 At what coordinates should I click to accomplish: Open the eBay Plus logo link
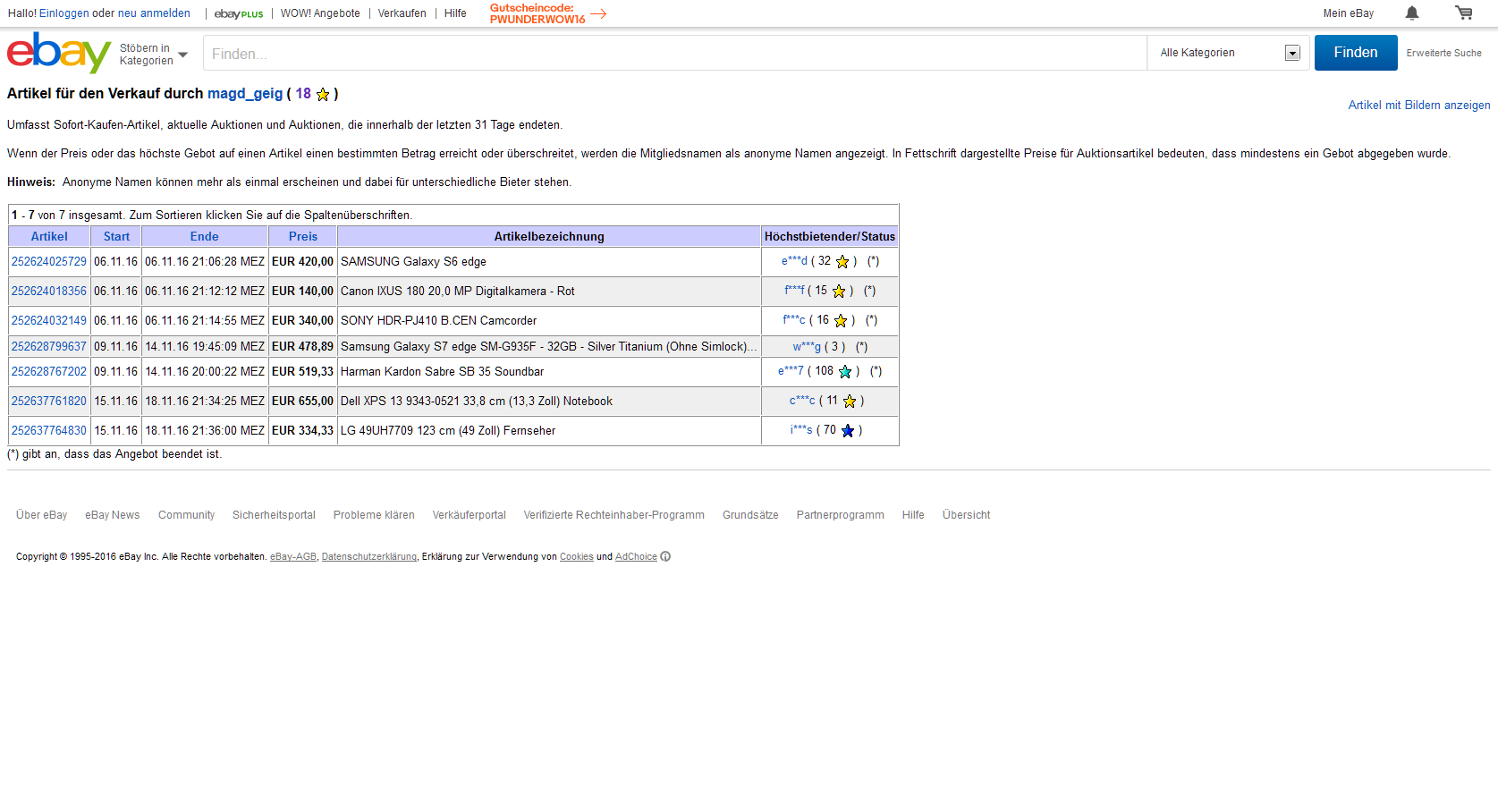coord(239,13)
